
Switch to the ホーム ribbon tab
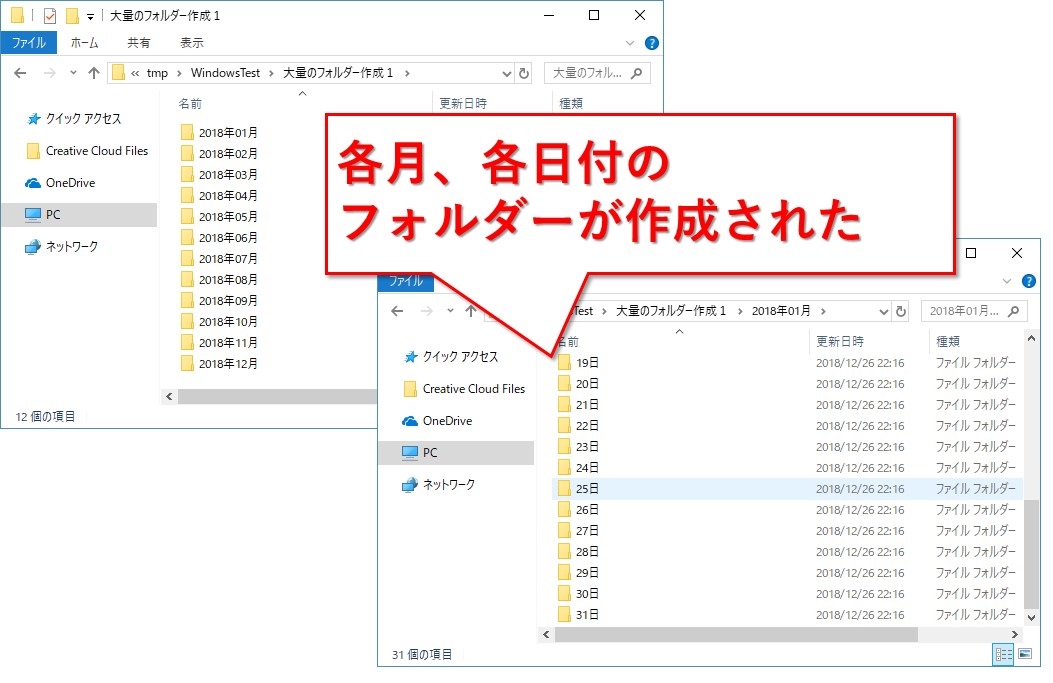(x=85, y=42)
